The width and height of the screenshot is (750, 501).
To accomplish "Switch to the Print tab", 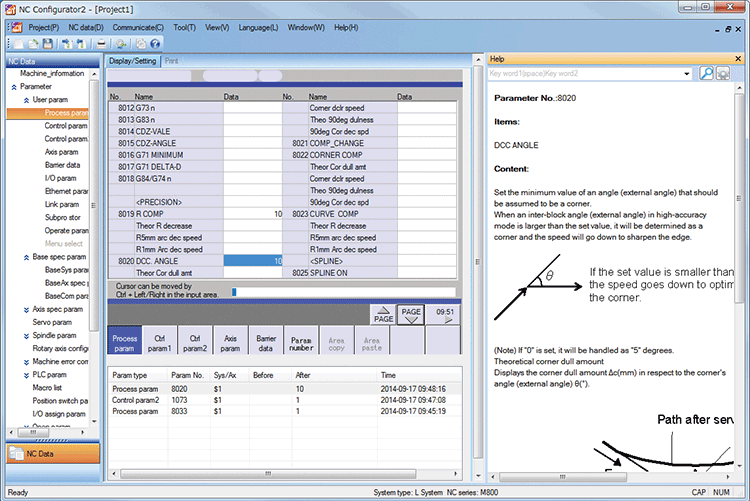I will point(172,61).
